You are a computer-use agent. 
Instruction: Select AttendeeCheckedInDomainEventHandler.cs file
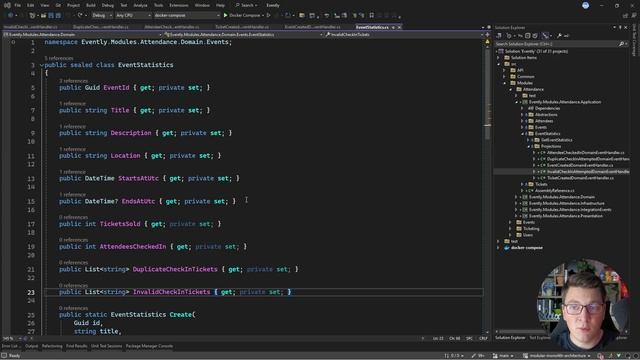(586, 153)
